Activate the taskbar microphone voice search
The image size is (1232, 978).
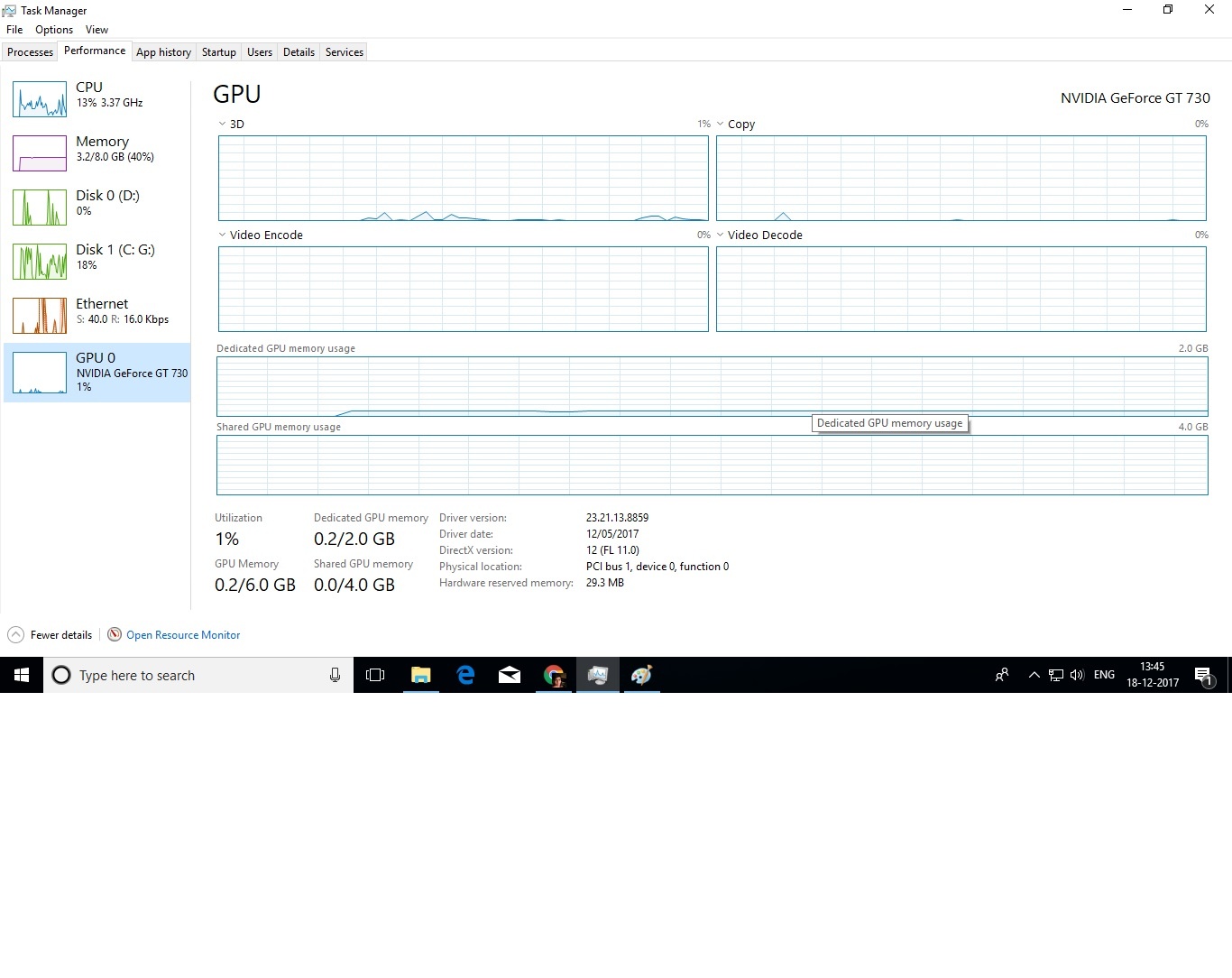click(x=335, y=675)
